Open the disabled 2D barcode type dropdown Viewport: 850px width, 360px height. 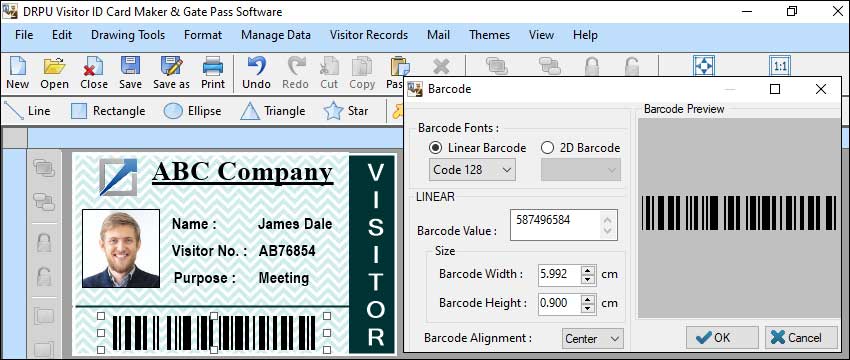pyautogui.click(x=581, y=170)
